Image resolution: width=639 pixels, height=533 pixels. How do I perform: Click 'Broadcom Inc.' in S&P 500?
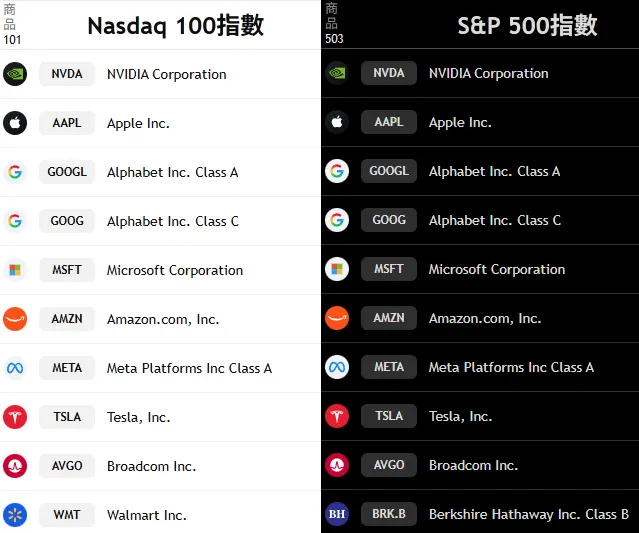pos(474,465)
